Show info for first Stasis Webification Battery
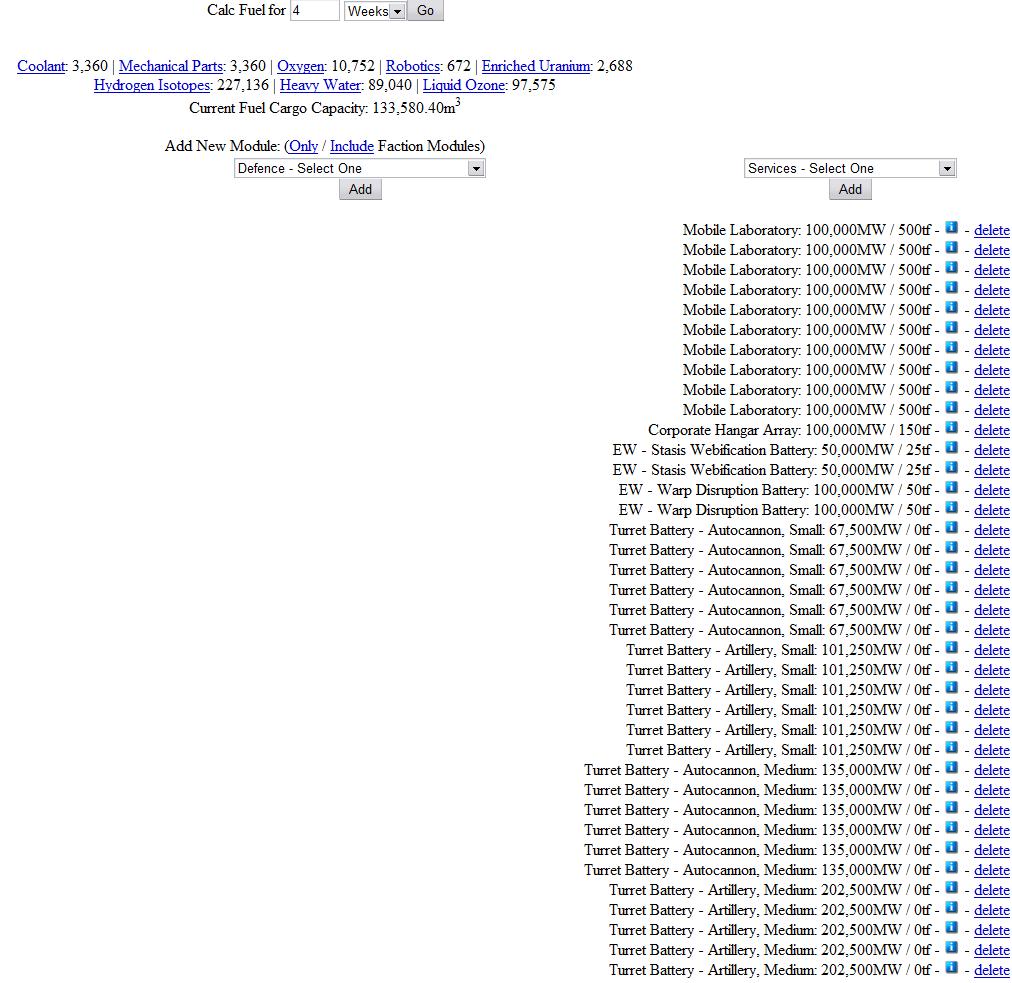The height and width of the screenshot is (983, 1012). 951,447
